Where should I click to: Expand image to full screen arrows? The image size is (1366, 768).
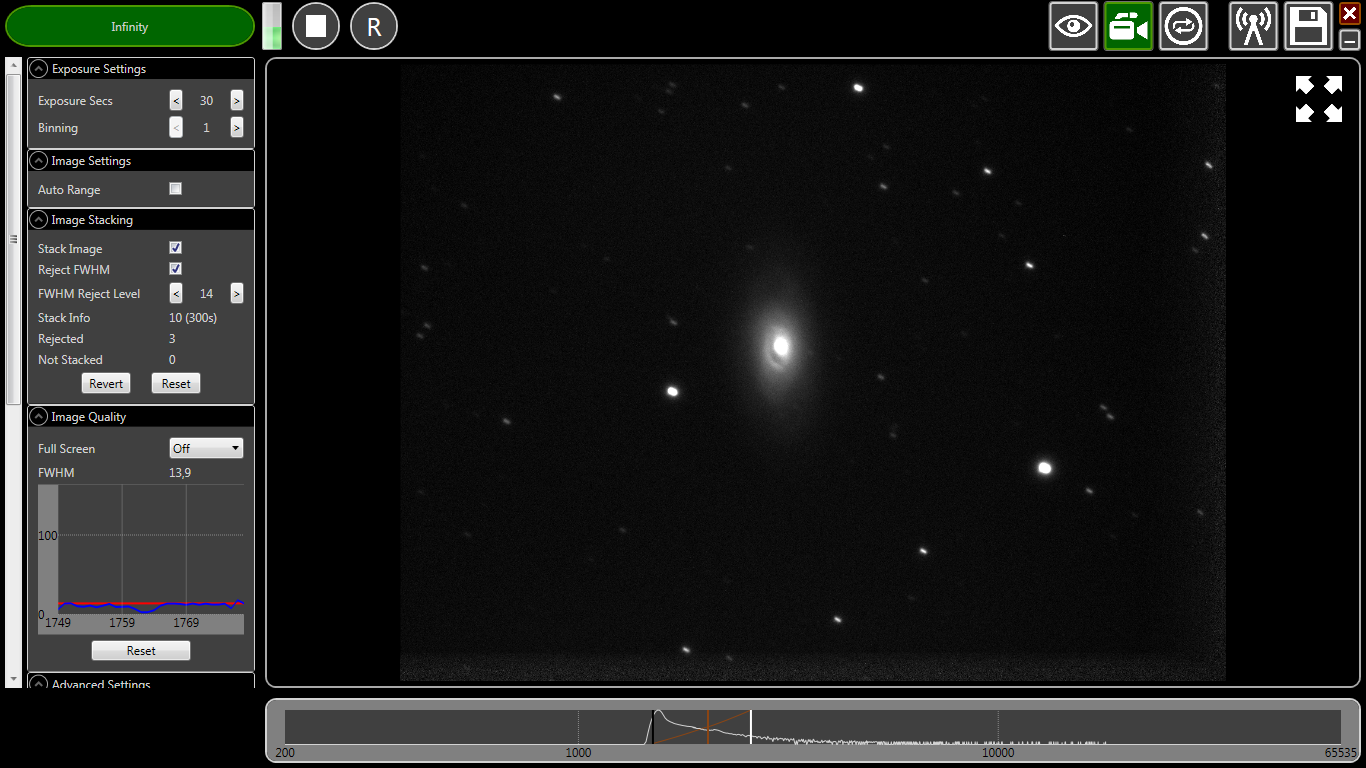pos(1318,99)
